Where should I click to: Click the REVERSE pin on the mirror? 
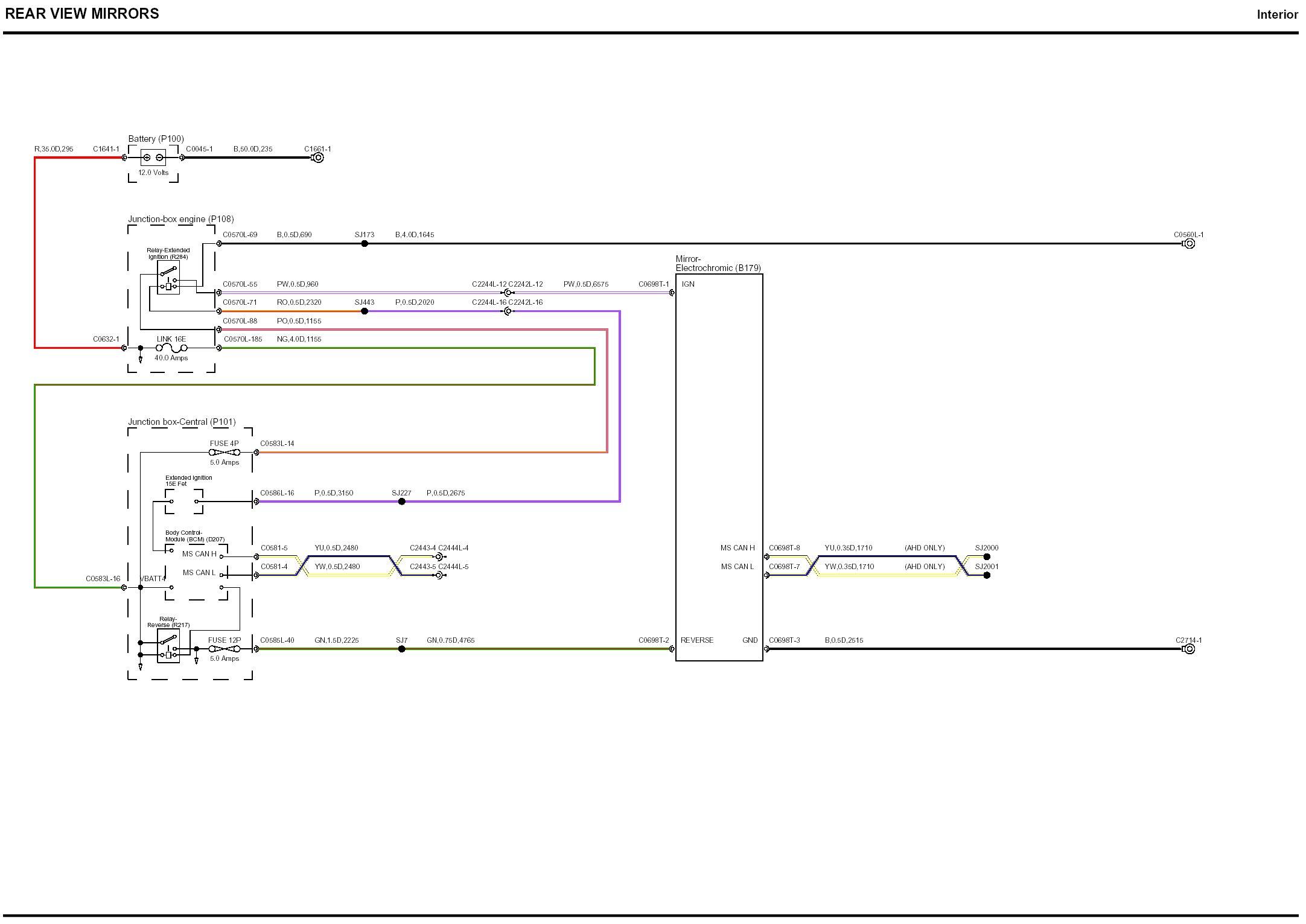click(696, 640)
